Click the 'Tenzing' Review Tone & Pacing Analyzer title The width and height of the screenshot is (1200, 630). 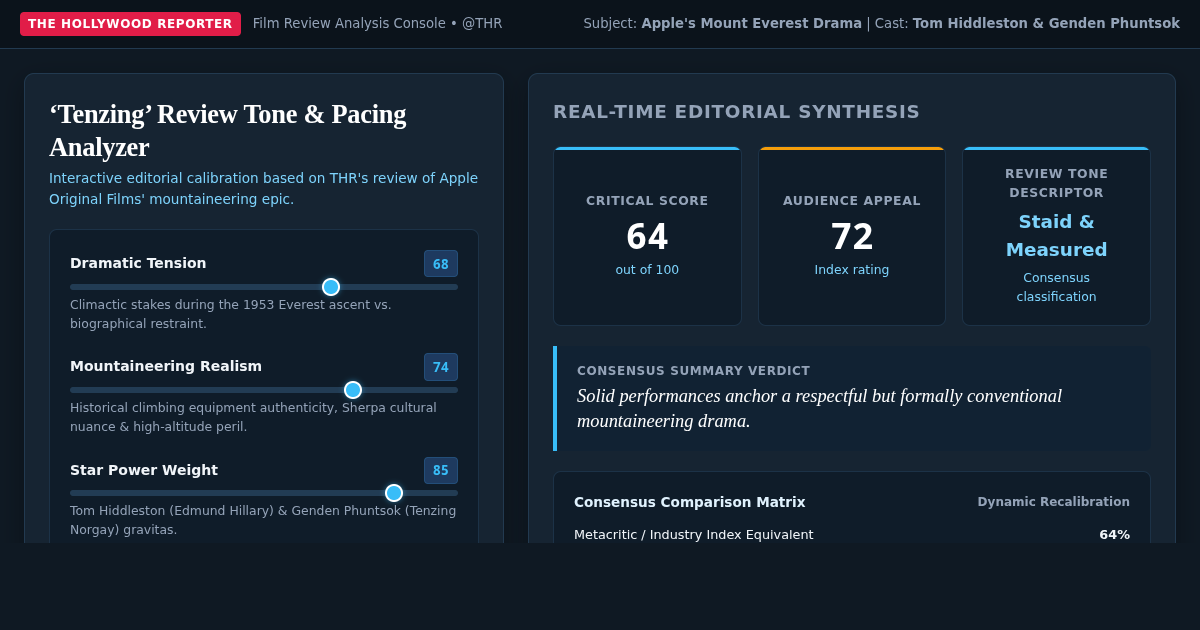pos(228,130)
